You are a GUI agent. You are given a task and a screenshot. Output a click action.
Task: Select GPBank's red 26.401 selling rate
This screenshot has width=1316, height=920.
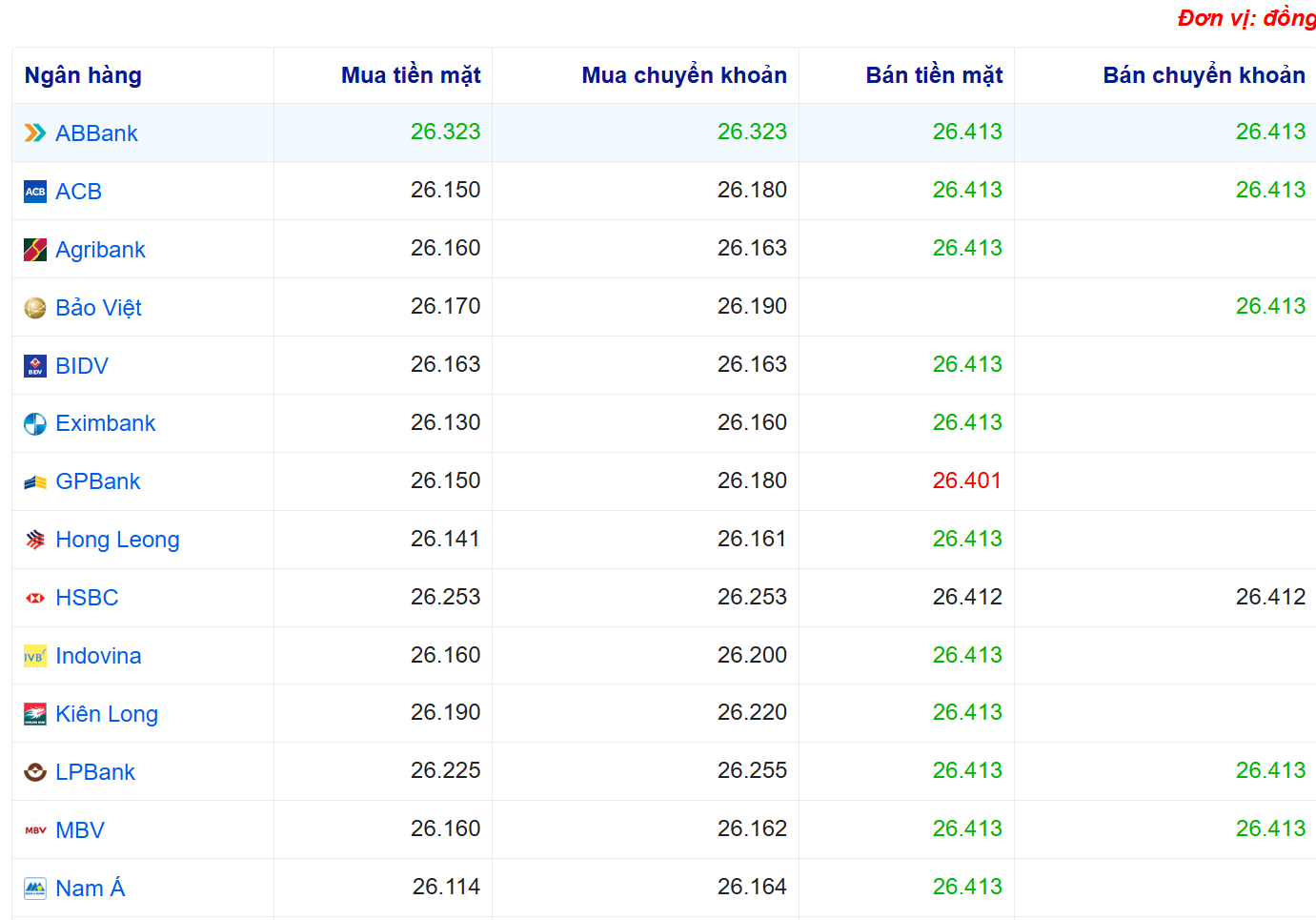point(966,480)
